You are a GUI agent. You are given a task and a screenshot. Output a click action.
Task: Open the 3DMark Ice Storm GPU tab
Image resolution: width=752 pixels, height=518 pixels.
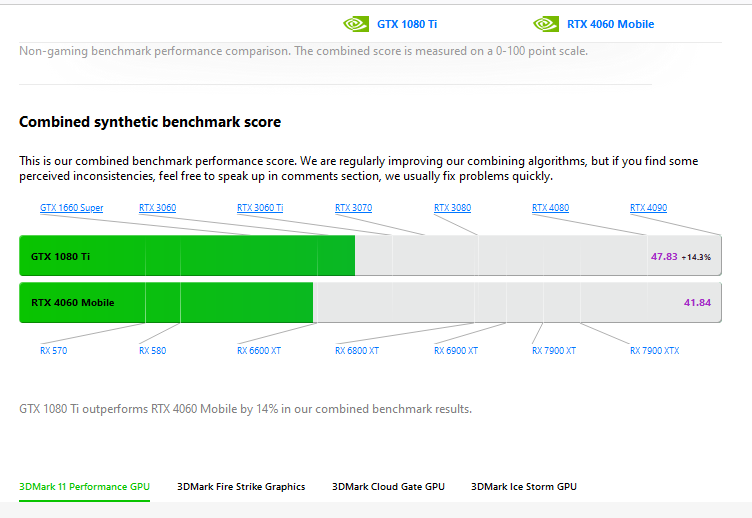pyautogui.click(x=524, y=486)
